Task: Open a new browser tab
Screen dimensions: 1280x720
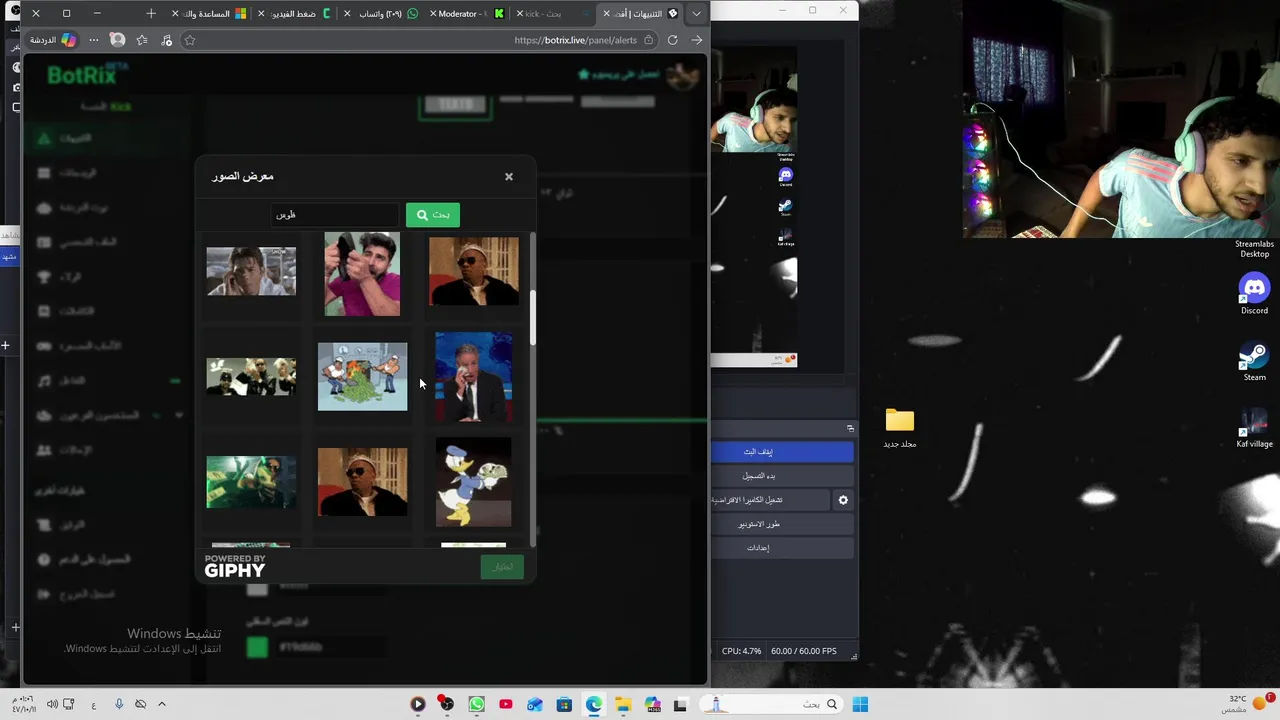Action: 151,14
